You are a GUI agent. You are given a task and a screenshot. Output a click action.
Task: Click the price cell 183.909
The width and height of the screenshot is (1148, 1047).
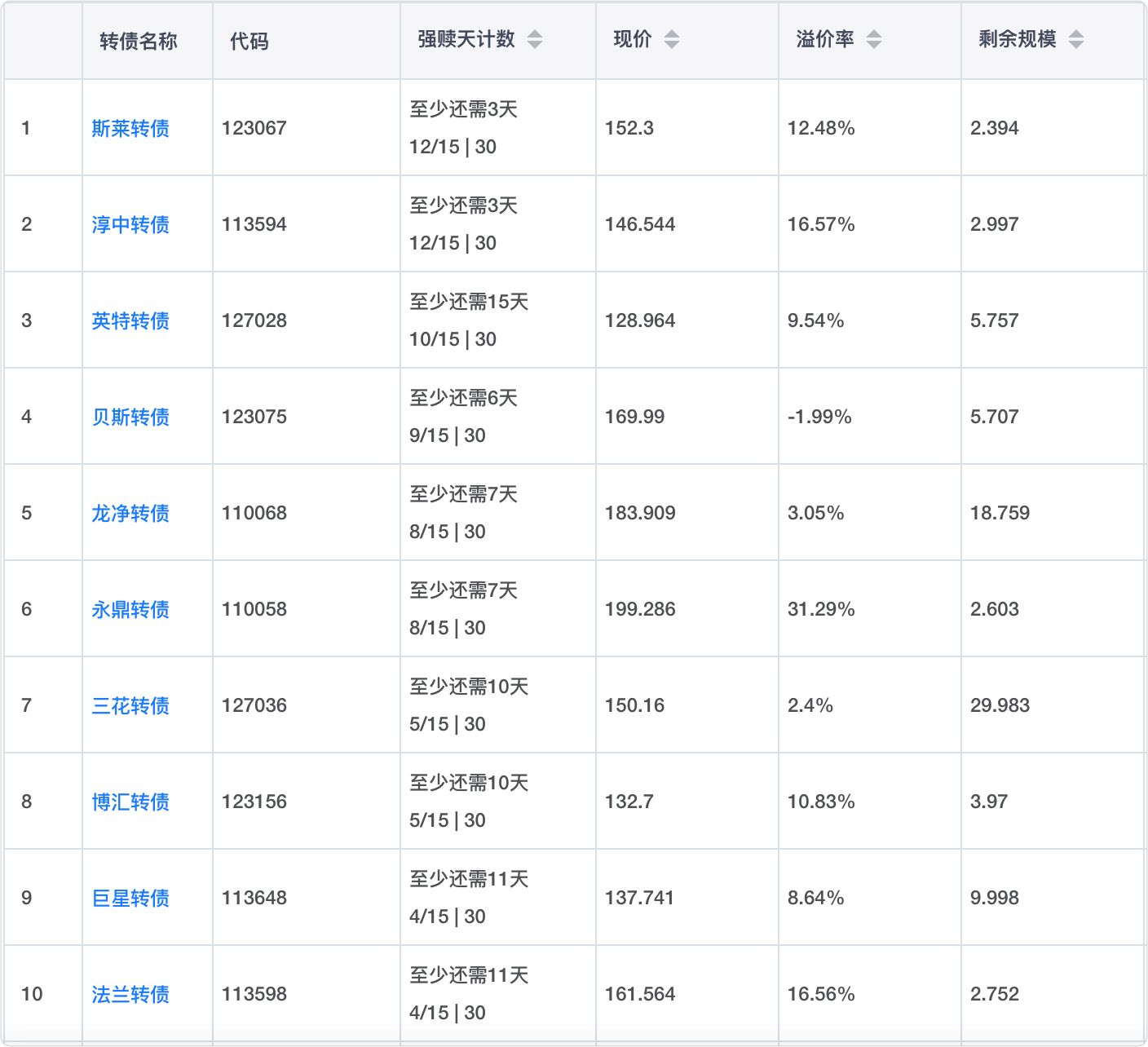click(x=640, y=513)
